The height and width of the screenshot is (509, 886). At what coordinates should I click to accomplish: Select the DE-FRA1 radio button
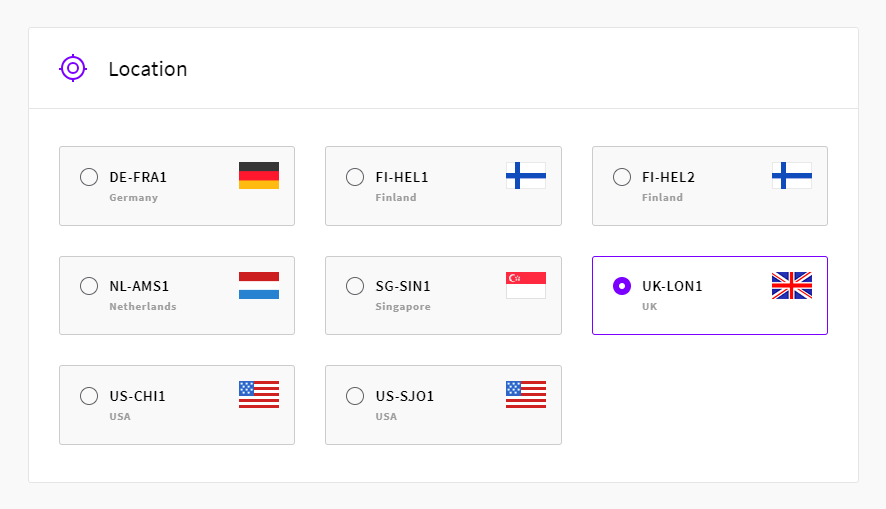tap(89, 177)
